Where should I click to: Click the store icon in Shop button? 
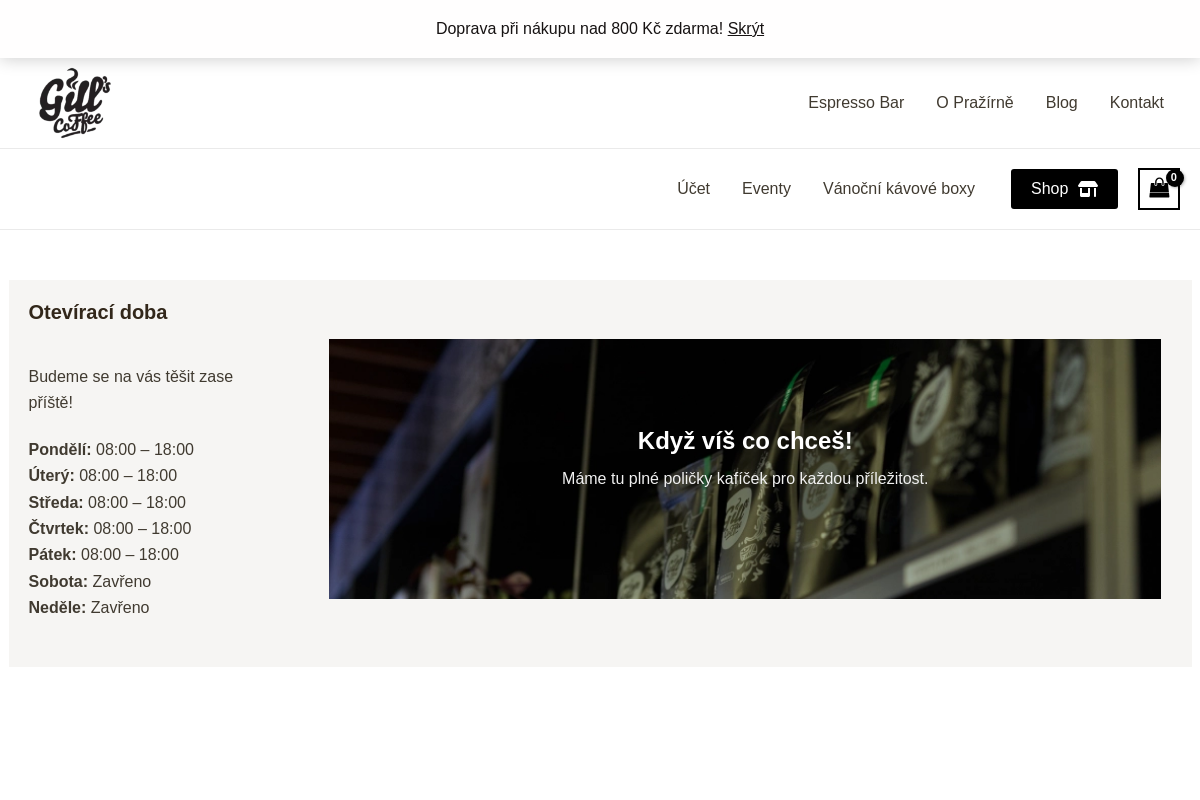tap(1088, 189)
